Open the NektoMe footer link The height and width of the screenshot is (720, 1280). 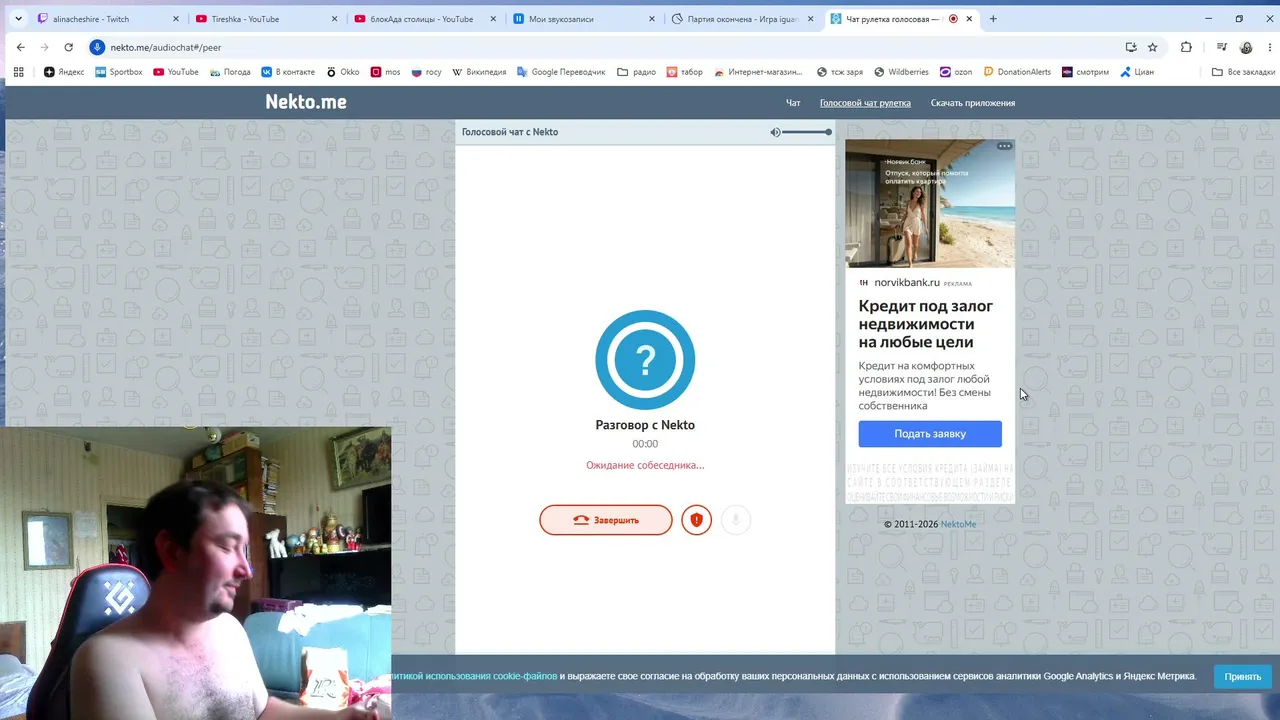pos(958,524)
